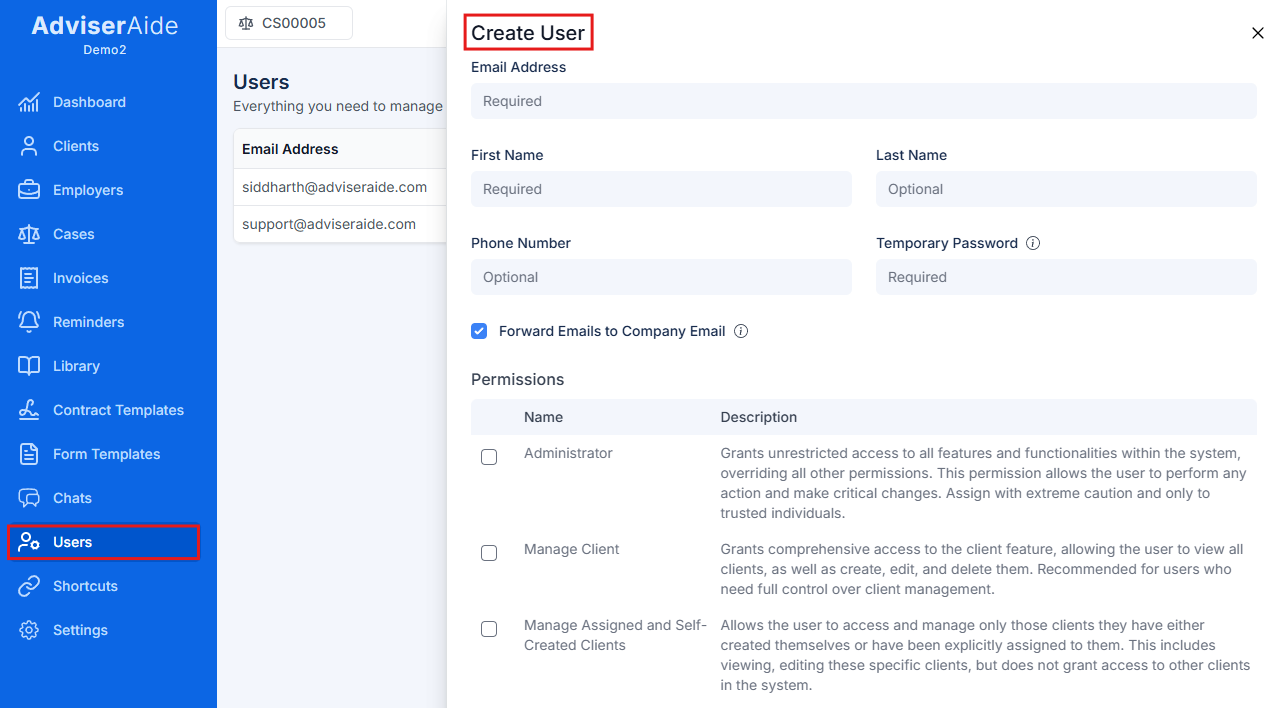Enable Manage Assigned and Self-Created Clients
Image resolution: width=1277 pixels, height=708 pixels.
click(489, 629)
